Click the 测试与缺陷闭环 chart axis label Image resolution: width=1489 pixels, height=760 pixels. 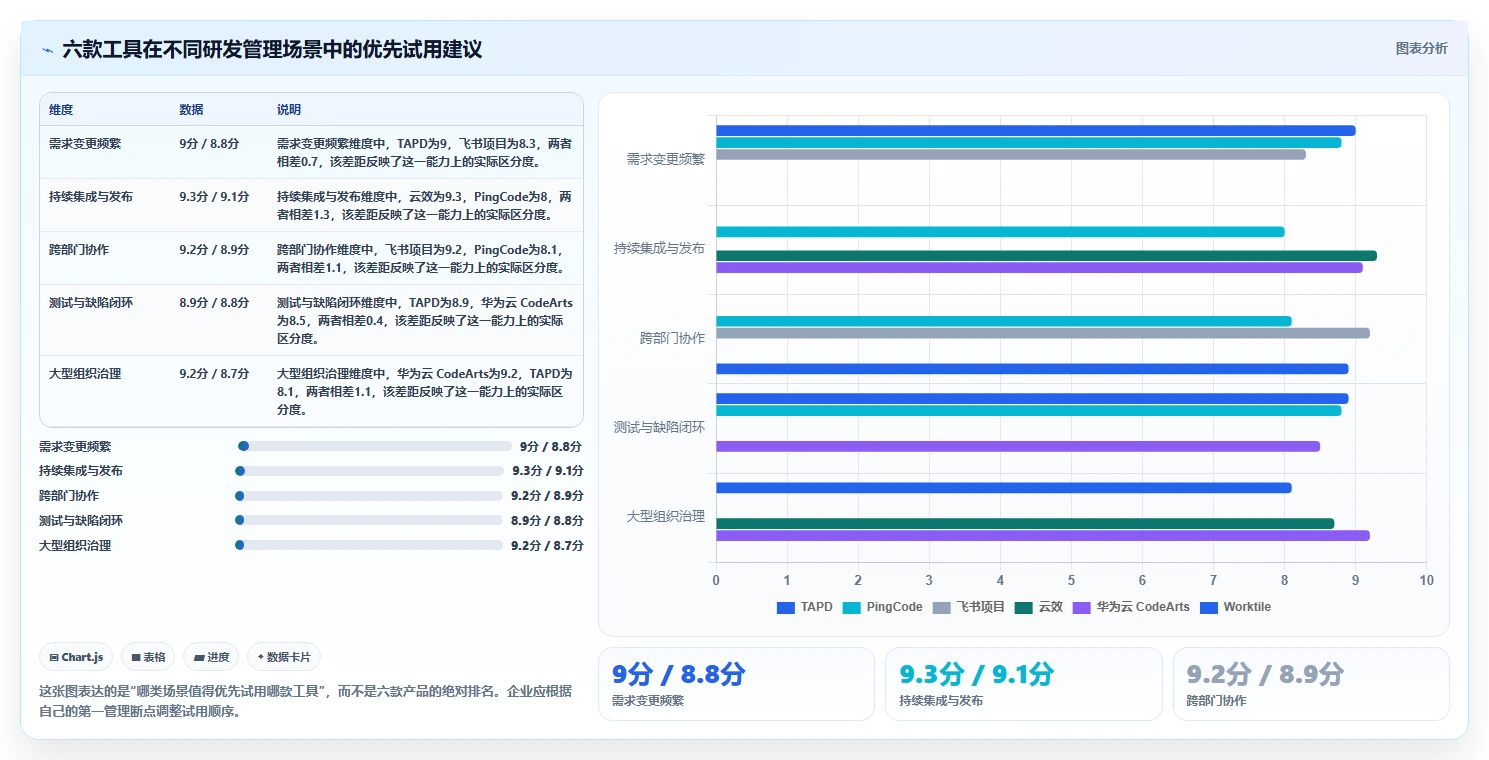[x=660, y=427]
